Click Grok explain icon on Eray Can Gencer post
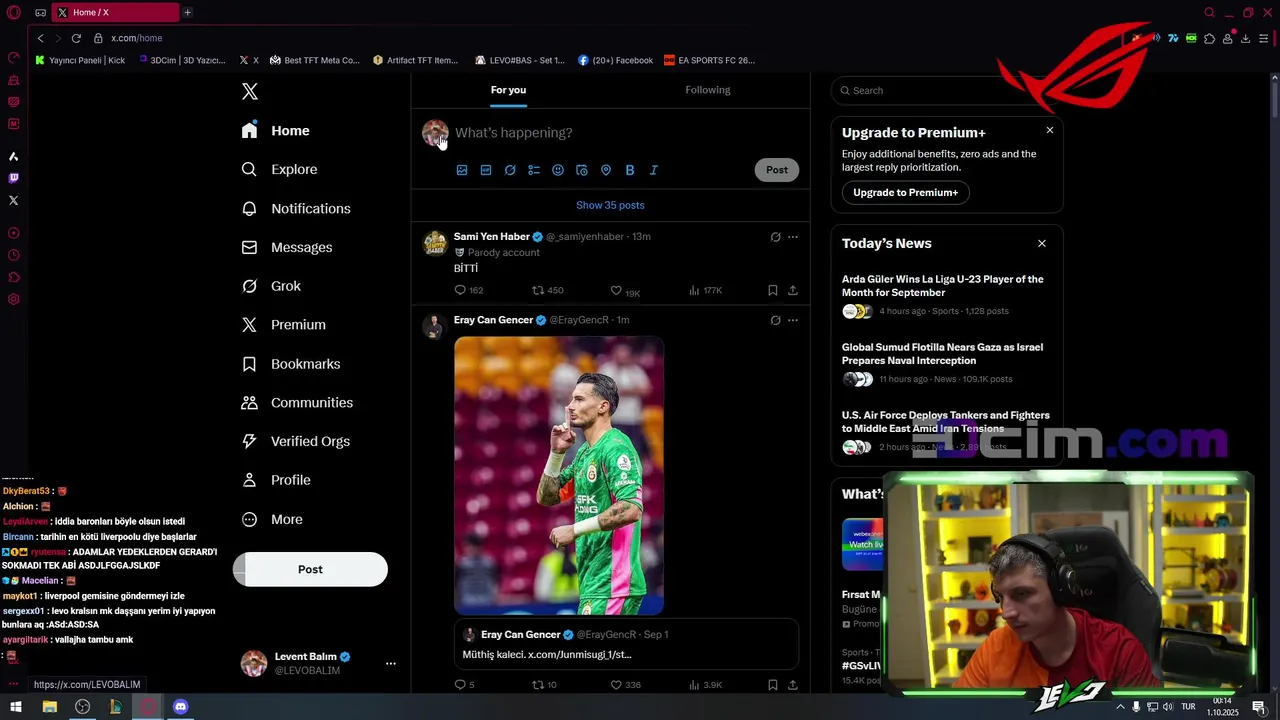 click(775, 320)
